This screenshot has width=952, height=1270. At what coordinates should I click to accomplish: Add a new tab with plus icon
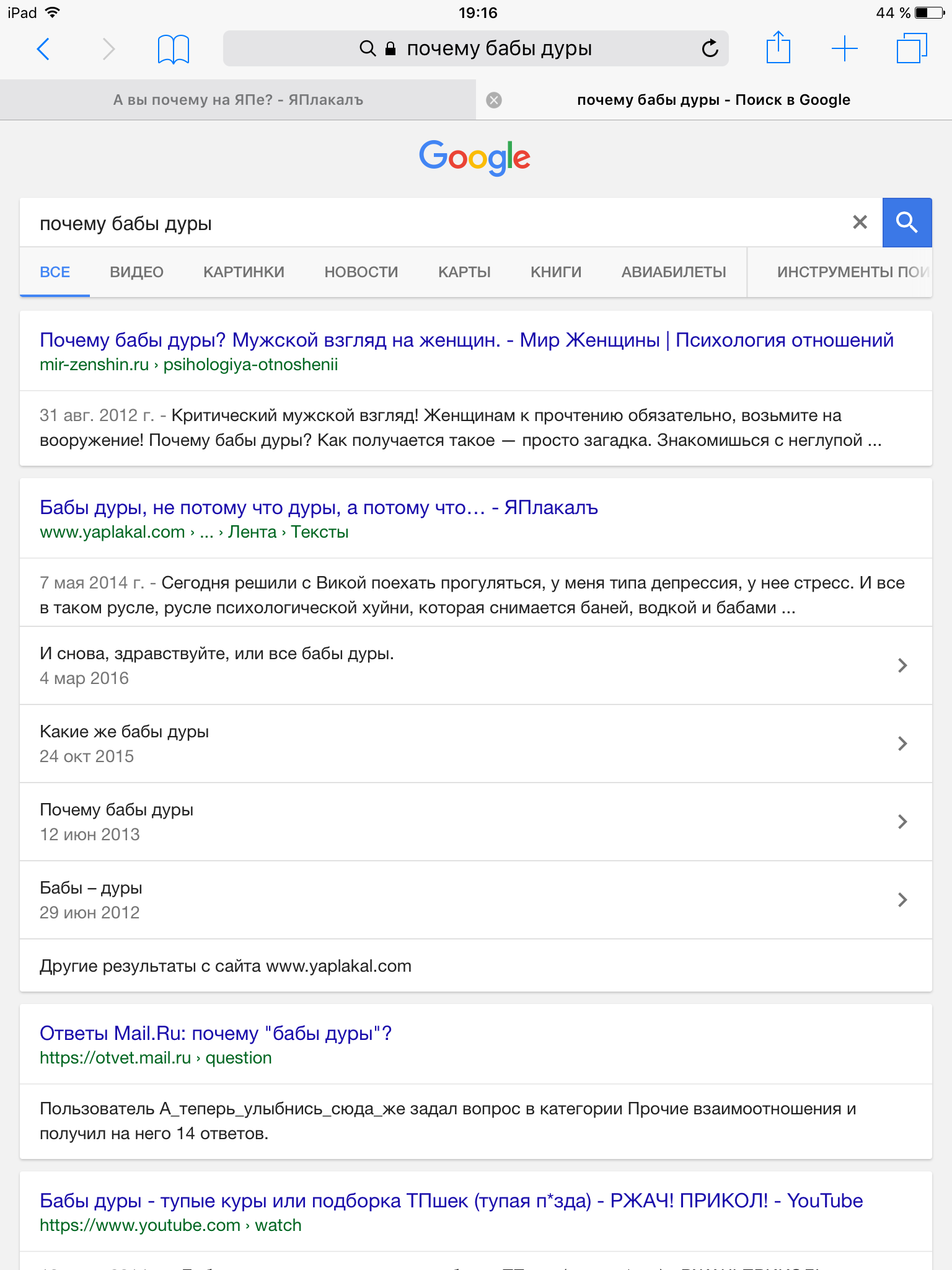pyautogui.click(x=844, y=48)
